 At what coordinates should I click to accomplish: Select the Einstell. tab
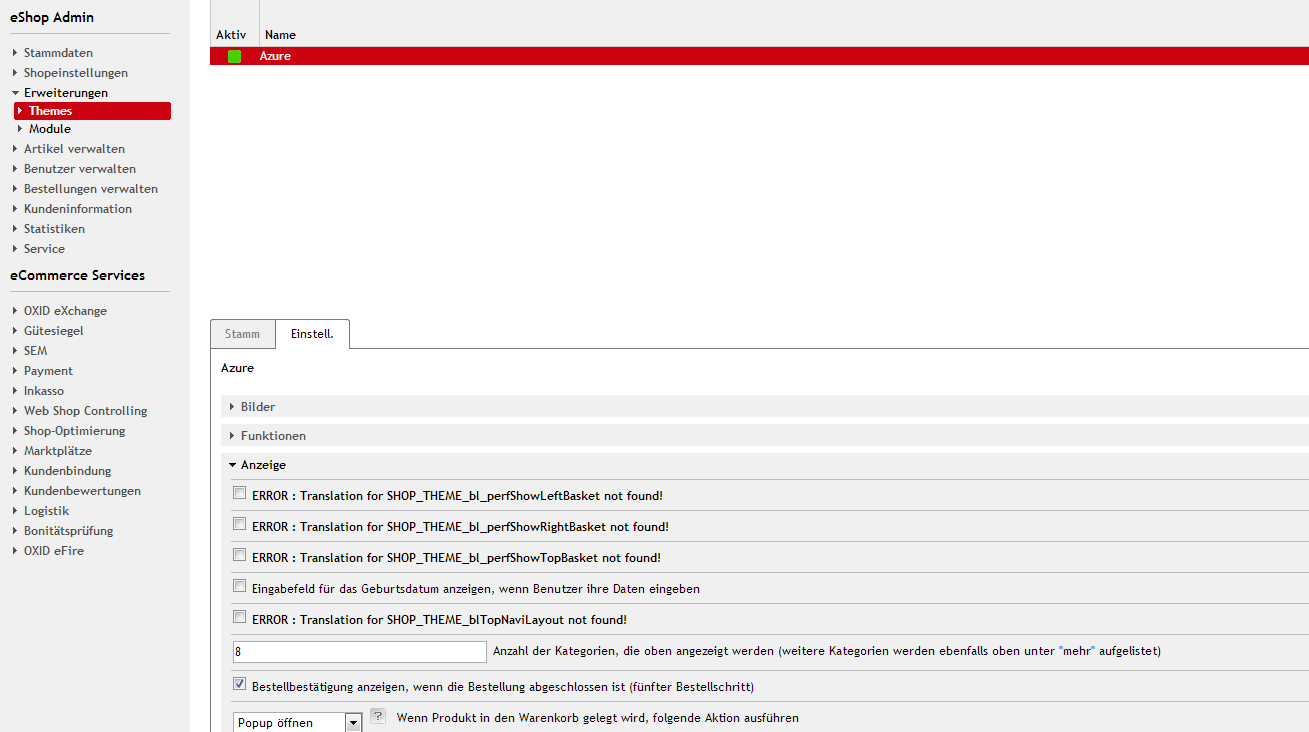click(x=312, y=334)
